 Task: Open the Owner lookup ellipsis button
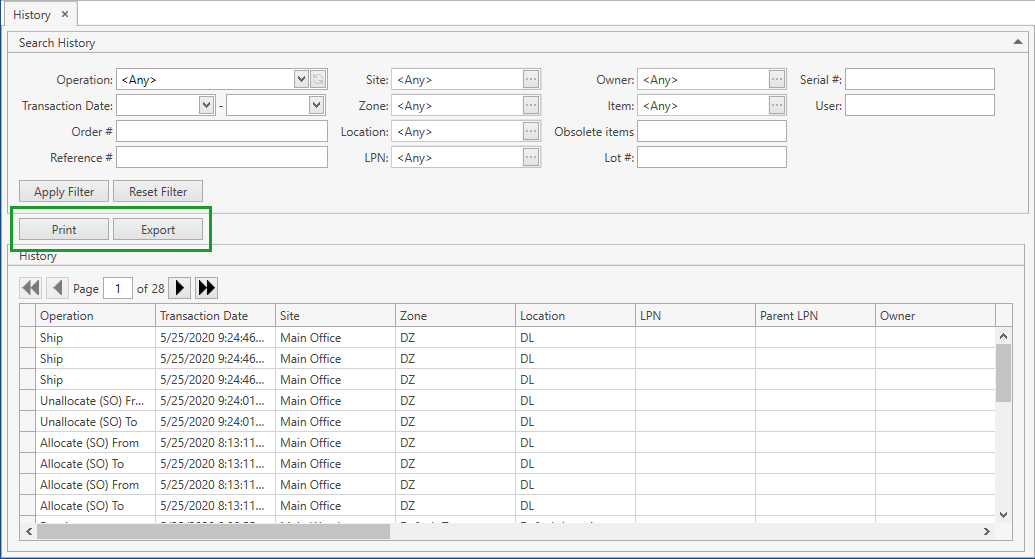777,80
